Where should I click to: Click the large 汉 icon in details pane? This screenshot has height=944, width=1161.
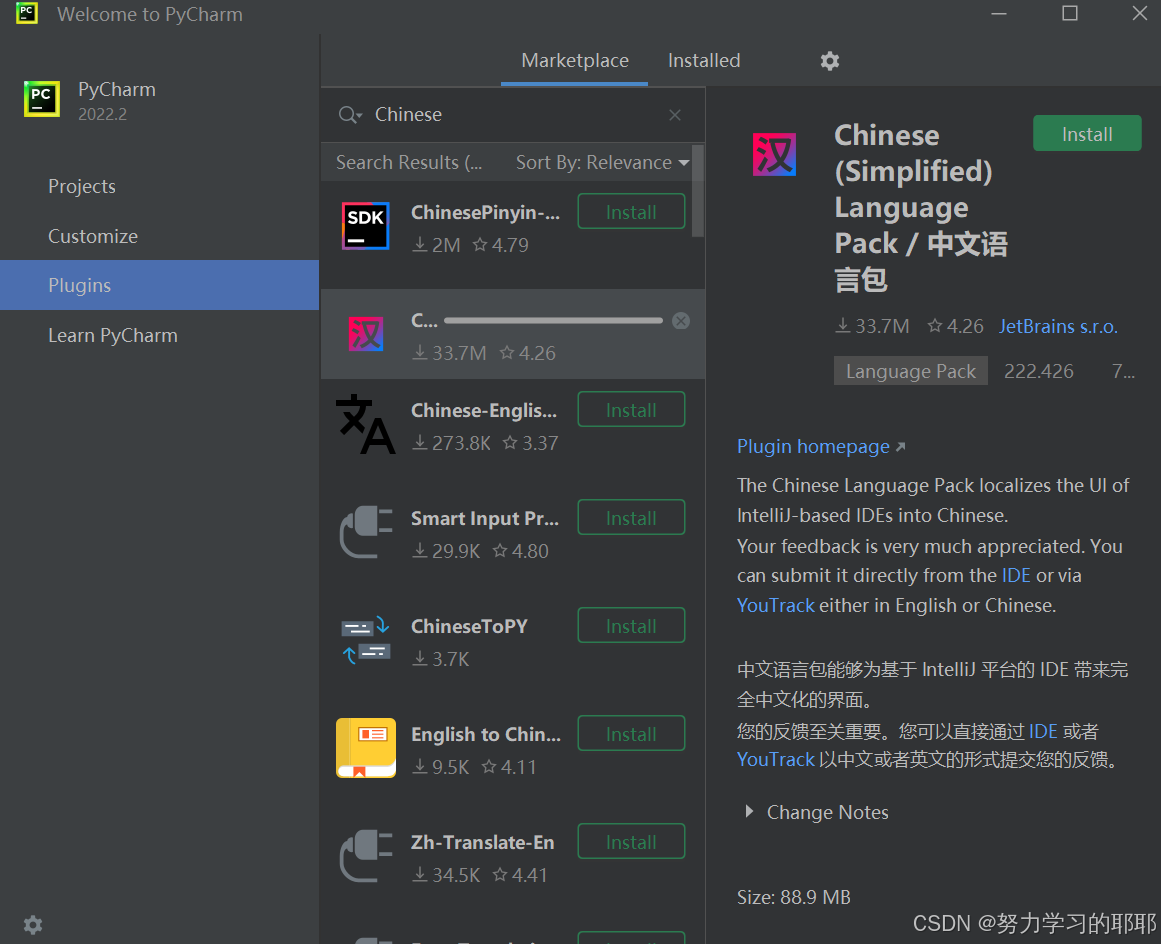click(x=774, y=154)
